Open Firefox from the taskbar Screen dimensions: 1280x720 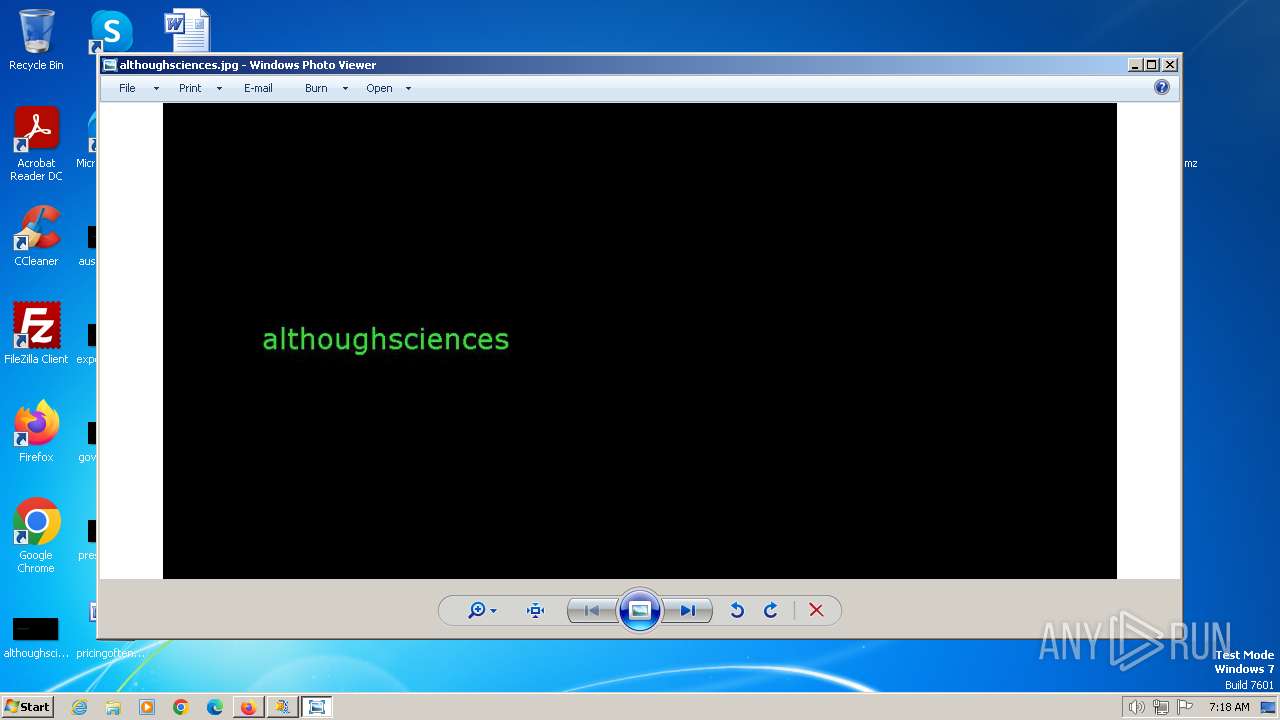pos(248,707)
